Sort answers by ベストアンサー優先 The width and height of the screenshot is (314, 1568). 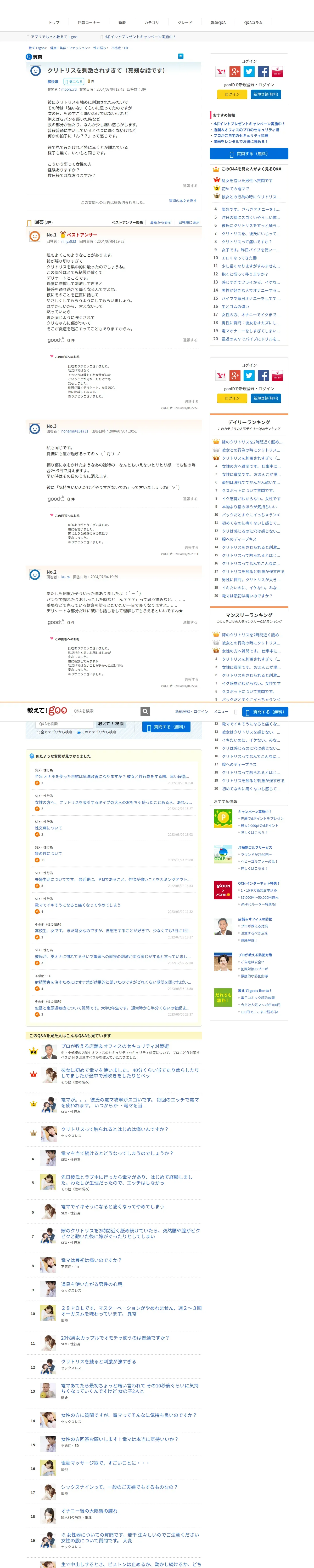pyautogui.click(x=127, y=222)
